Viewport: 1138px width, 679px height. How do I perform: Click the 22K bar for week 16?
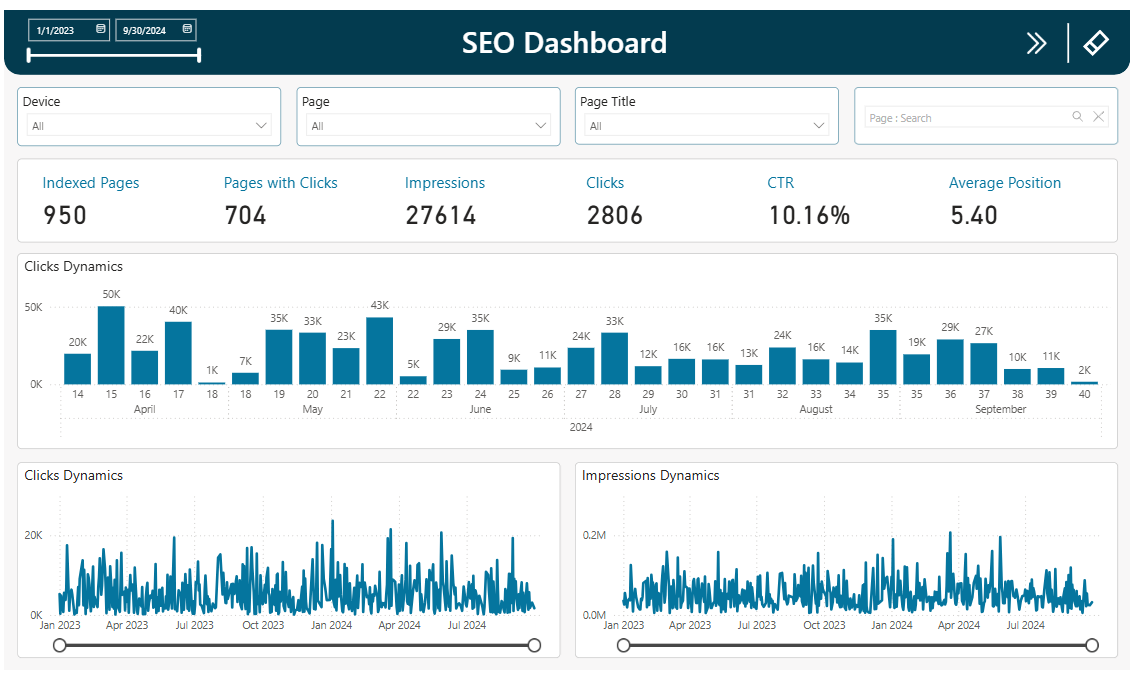pyautogui.click(x=144, y=367)
